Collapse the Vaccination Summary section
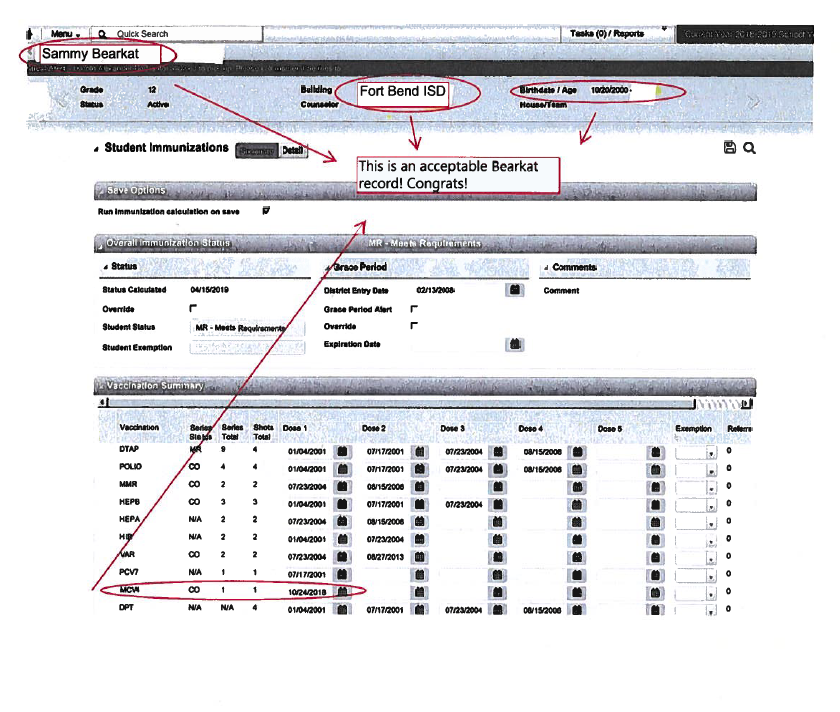This screenshot has height=712, width=840. [101, 386]
